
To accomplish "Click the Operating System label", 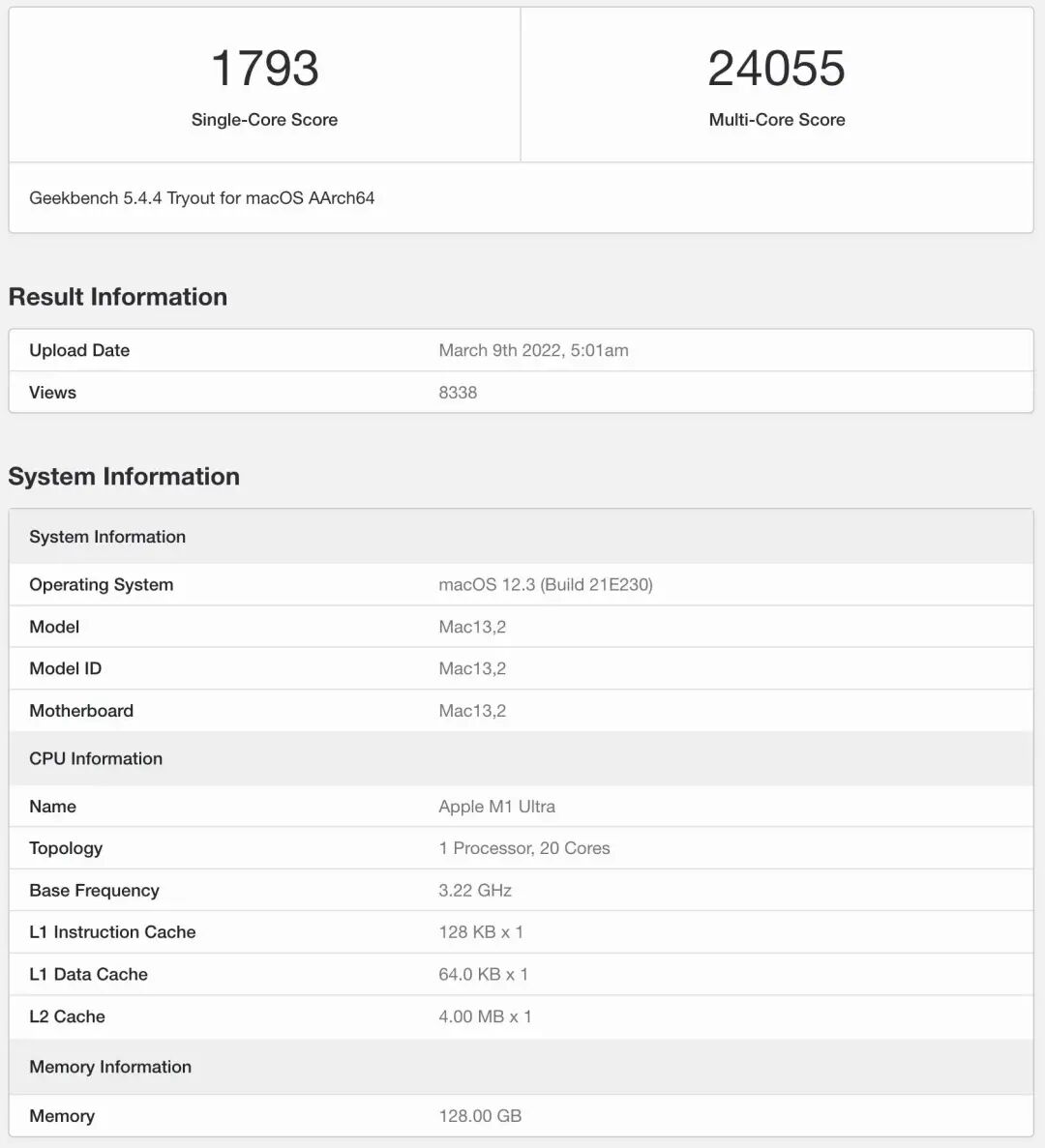I will 101,584.
